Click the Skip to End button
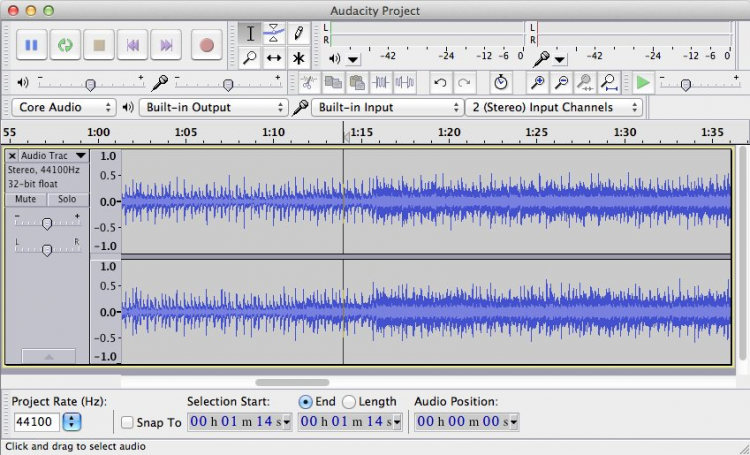The width and height of the screenshot is (750, 455). point(167,45)
